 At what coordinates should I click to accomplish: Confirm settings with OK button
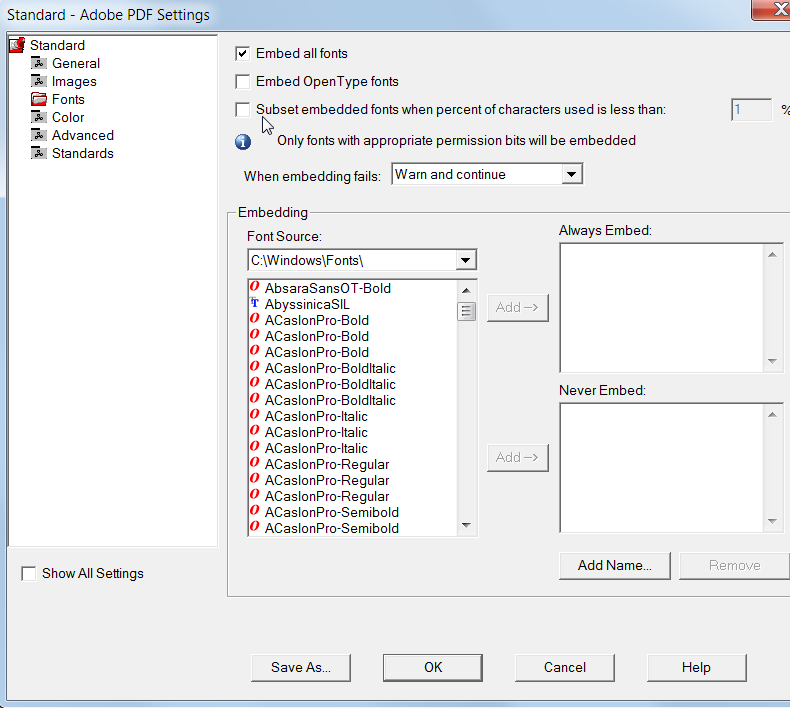(x=433, y=668)
